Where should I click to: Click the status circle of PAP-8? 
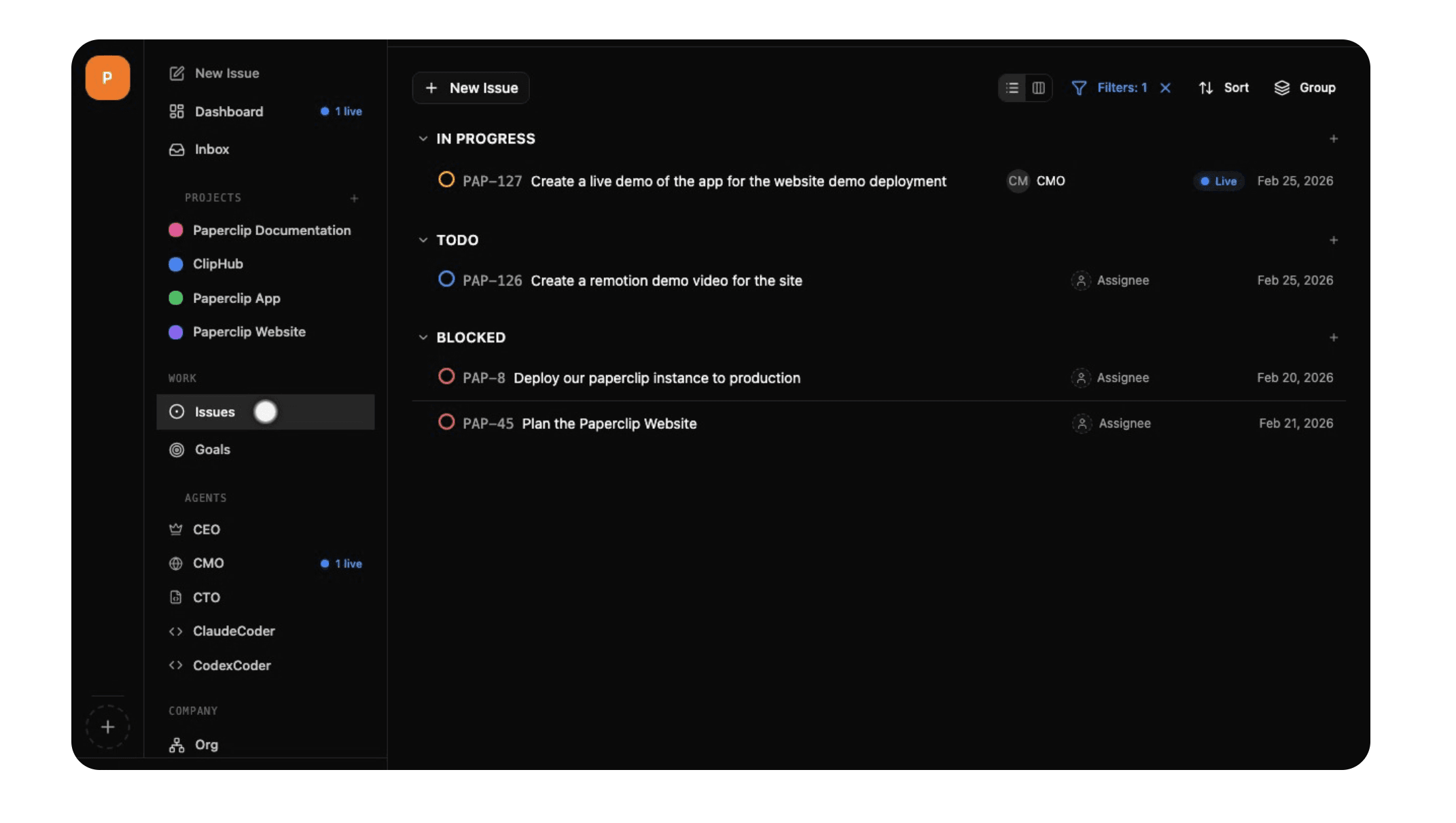(446, 376)
